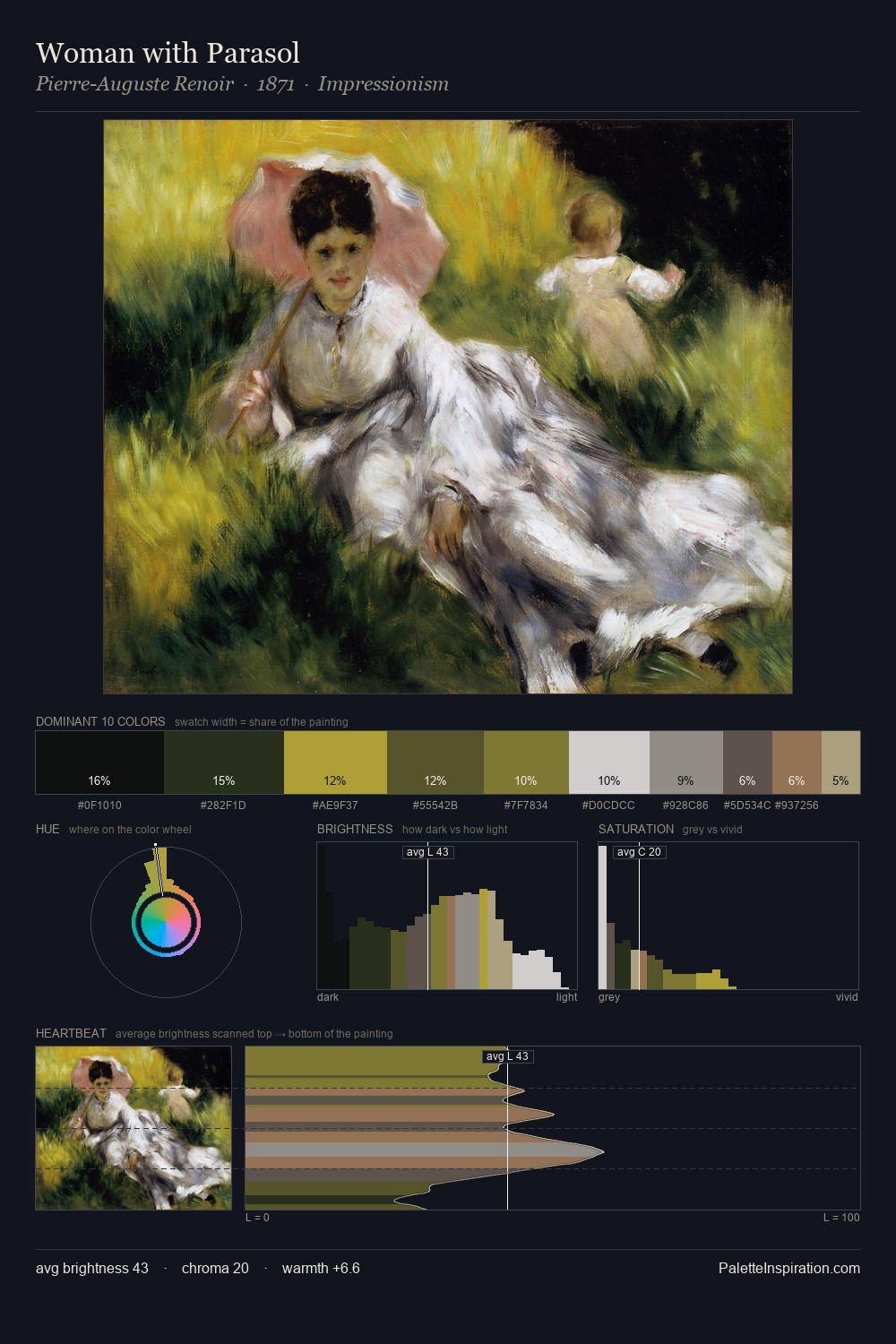The image size is (896, 1344).
Task: Pick the #AE9F37 mustard yellow swatch
Action: (x=335, y=762)
